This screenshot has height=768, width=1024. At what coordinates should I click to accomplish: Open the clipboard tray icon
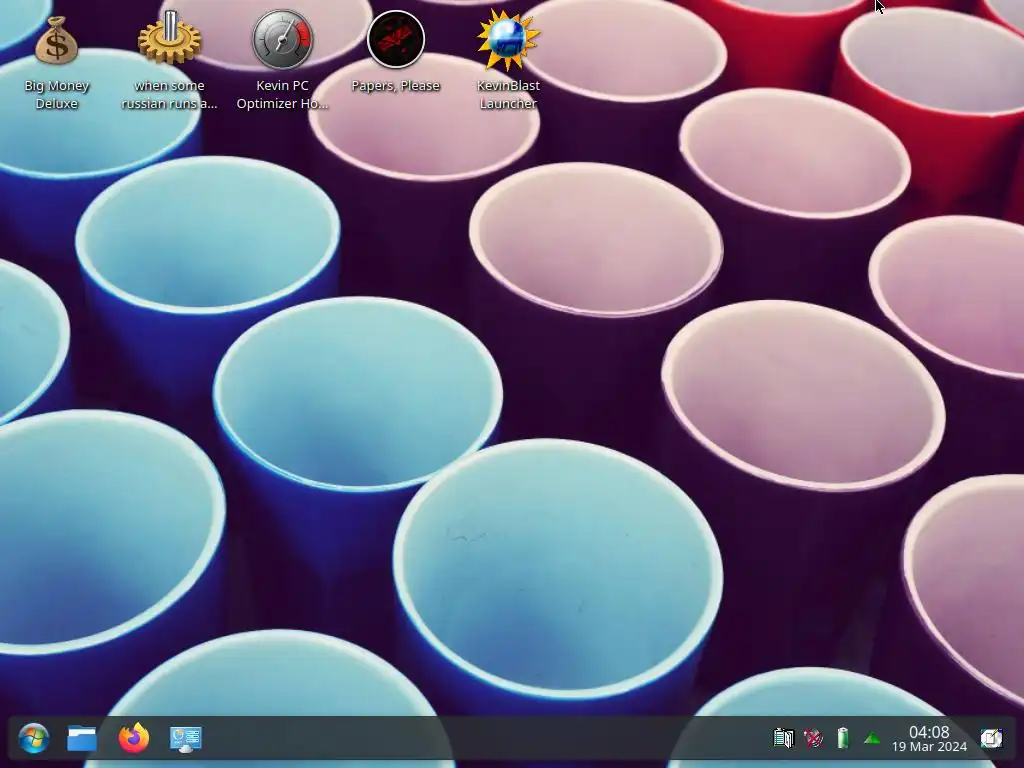pos(783,738)
